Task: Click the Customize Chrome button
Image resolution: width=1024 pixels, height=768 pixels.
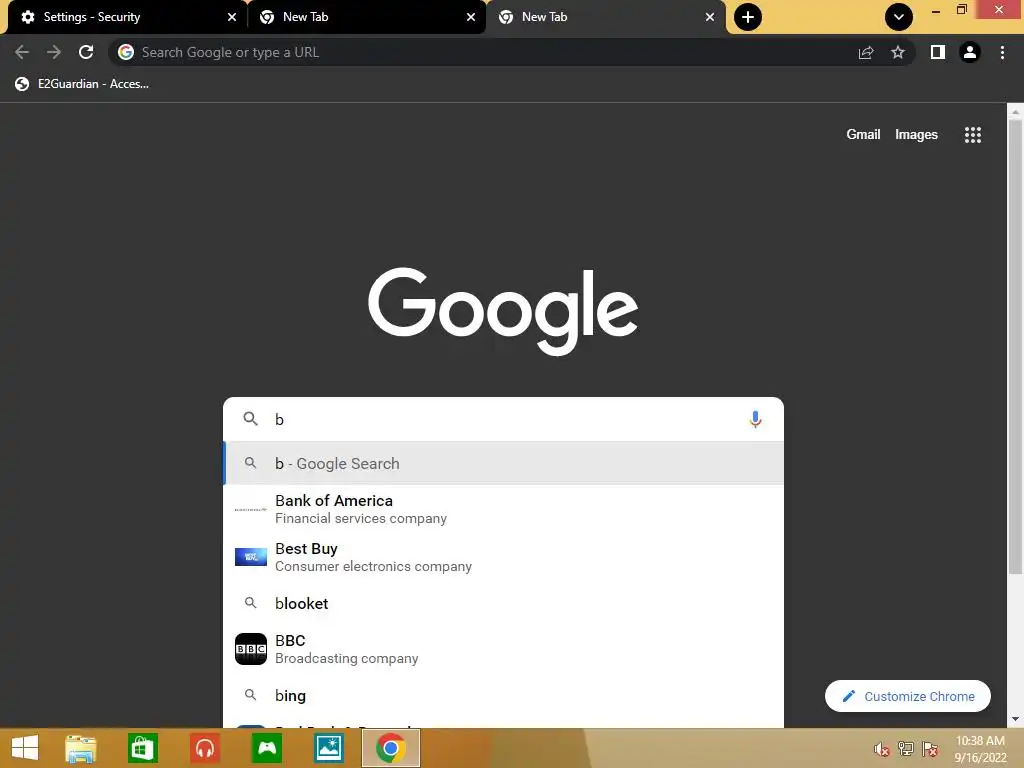Action: pos(908,696)
